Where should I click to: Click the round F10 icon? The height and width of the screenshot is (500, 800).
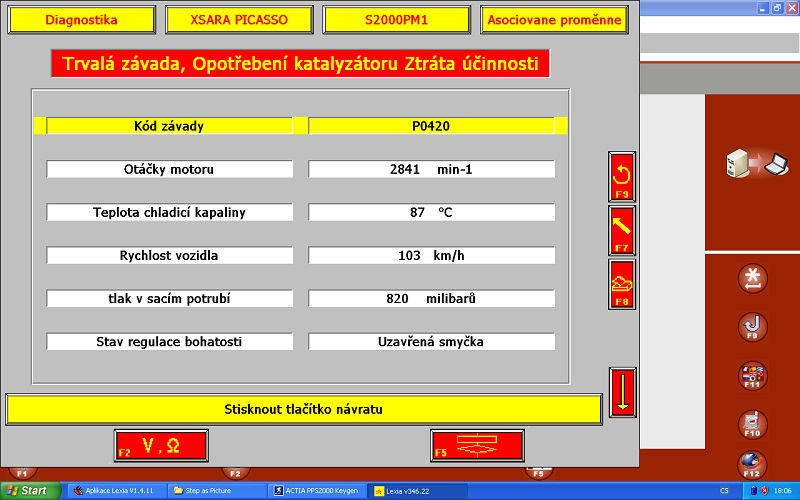pos(752,423)
